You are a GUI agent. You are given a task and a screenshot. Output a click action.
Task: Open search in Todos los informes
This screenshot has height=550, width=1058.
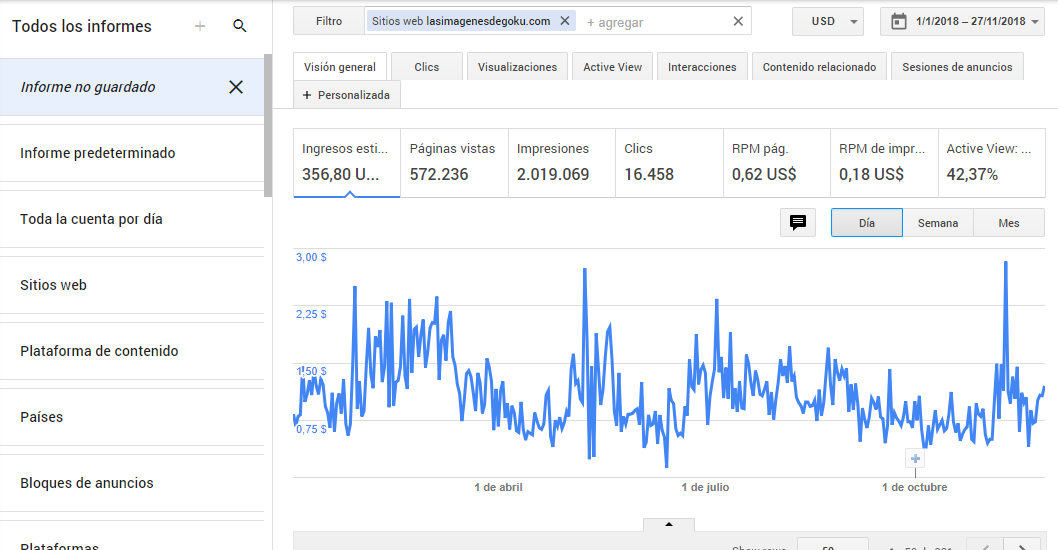point(240,26)
